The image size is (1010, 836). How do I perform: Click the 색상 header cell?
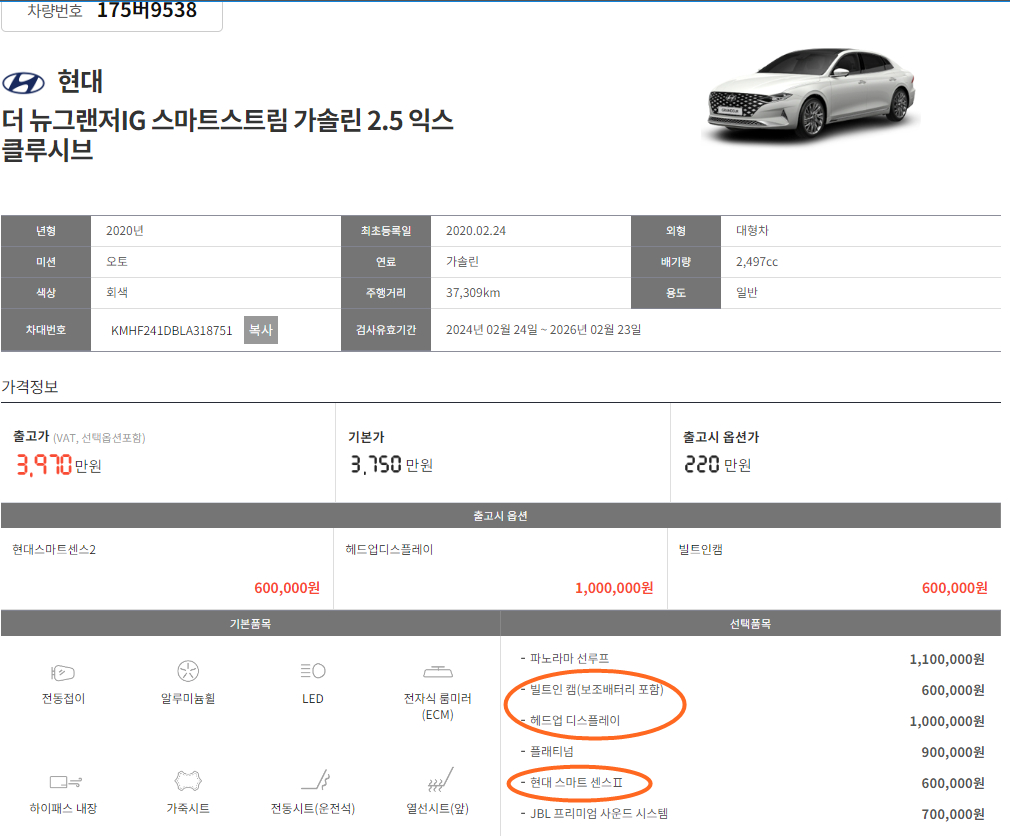(46, 292)
